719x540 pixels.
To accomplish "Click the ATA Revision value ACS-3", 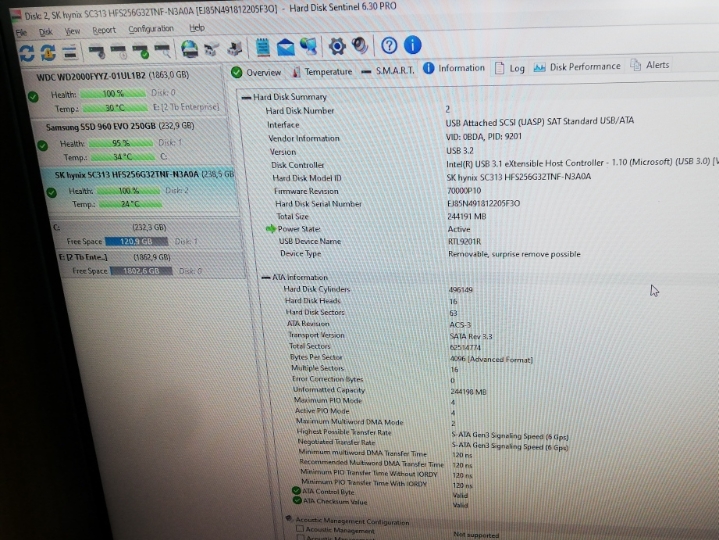I will coord(460,325).
